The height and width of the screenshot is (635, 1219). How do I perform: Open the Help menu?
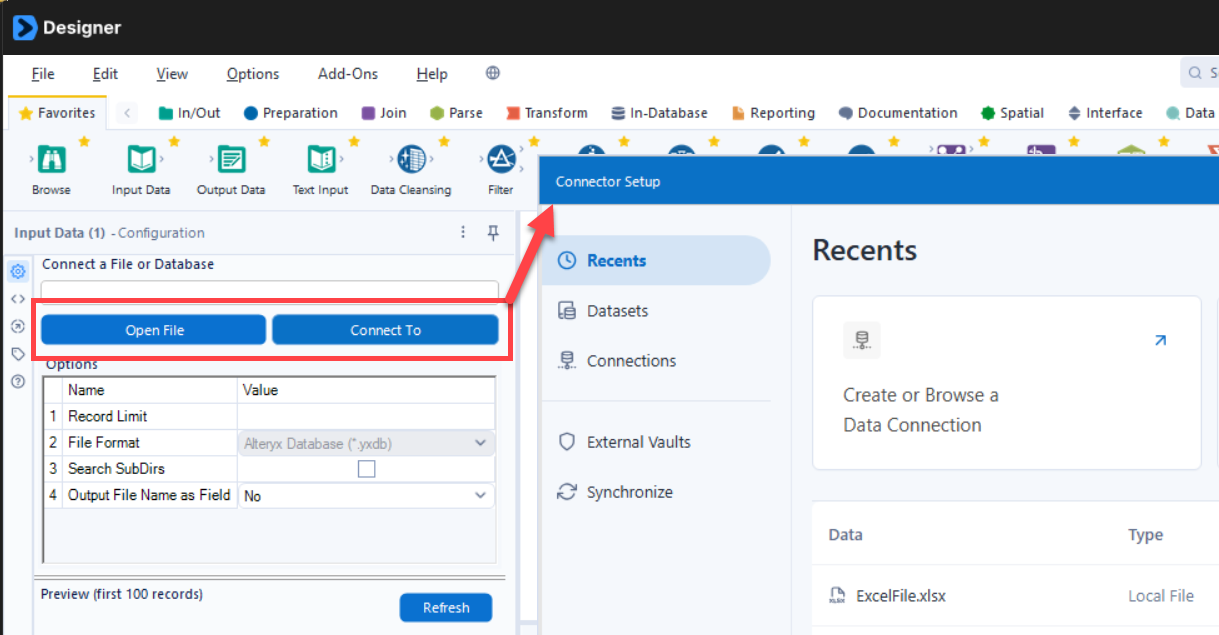pos(432,74)
